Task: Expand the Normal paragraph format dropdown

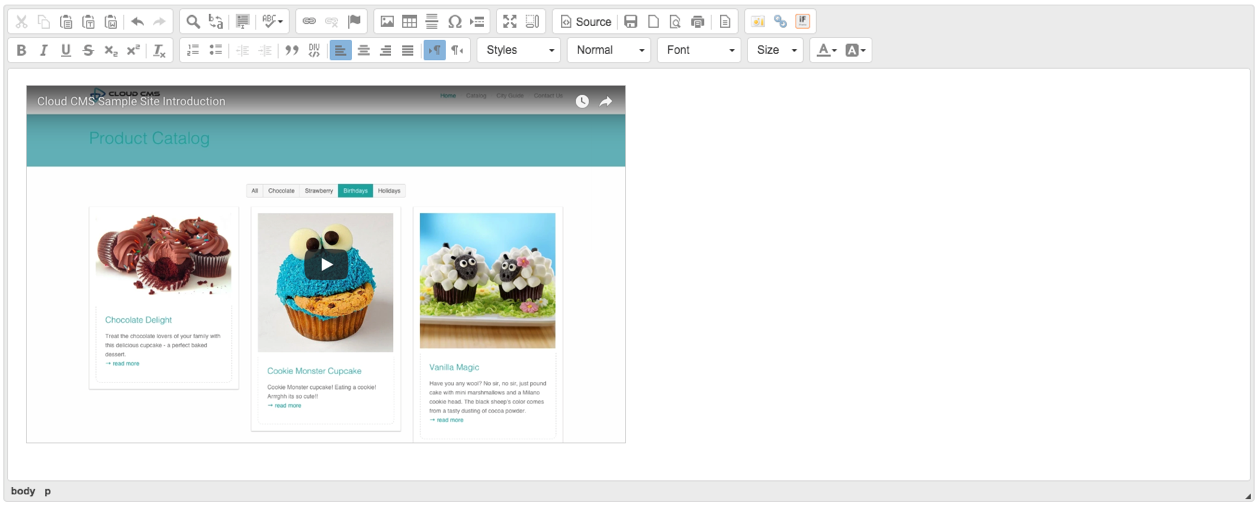Action: (x=609, y=50)
